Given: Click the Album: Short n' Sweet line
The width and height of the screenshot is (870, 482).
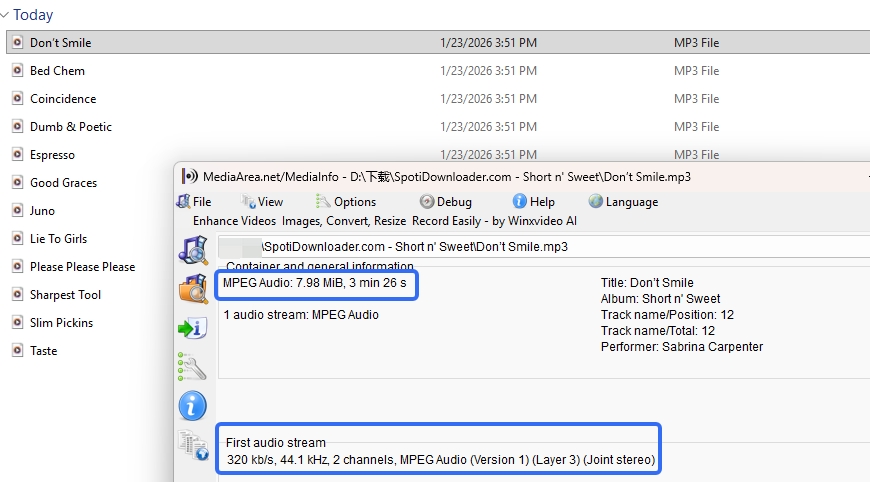Looking at the screenshot, I should (660, 299).
